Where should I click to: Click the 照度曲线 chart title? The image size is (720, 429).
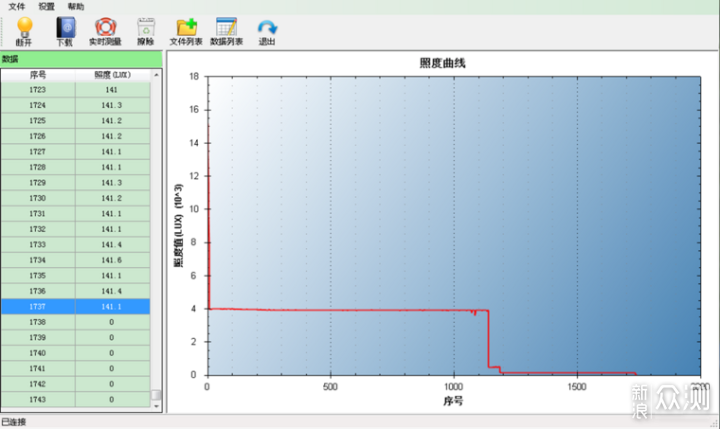tap(442, 63)
